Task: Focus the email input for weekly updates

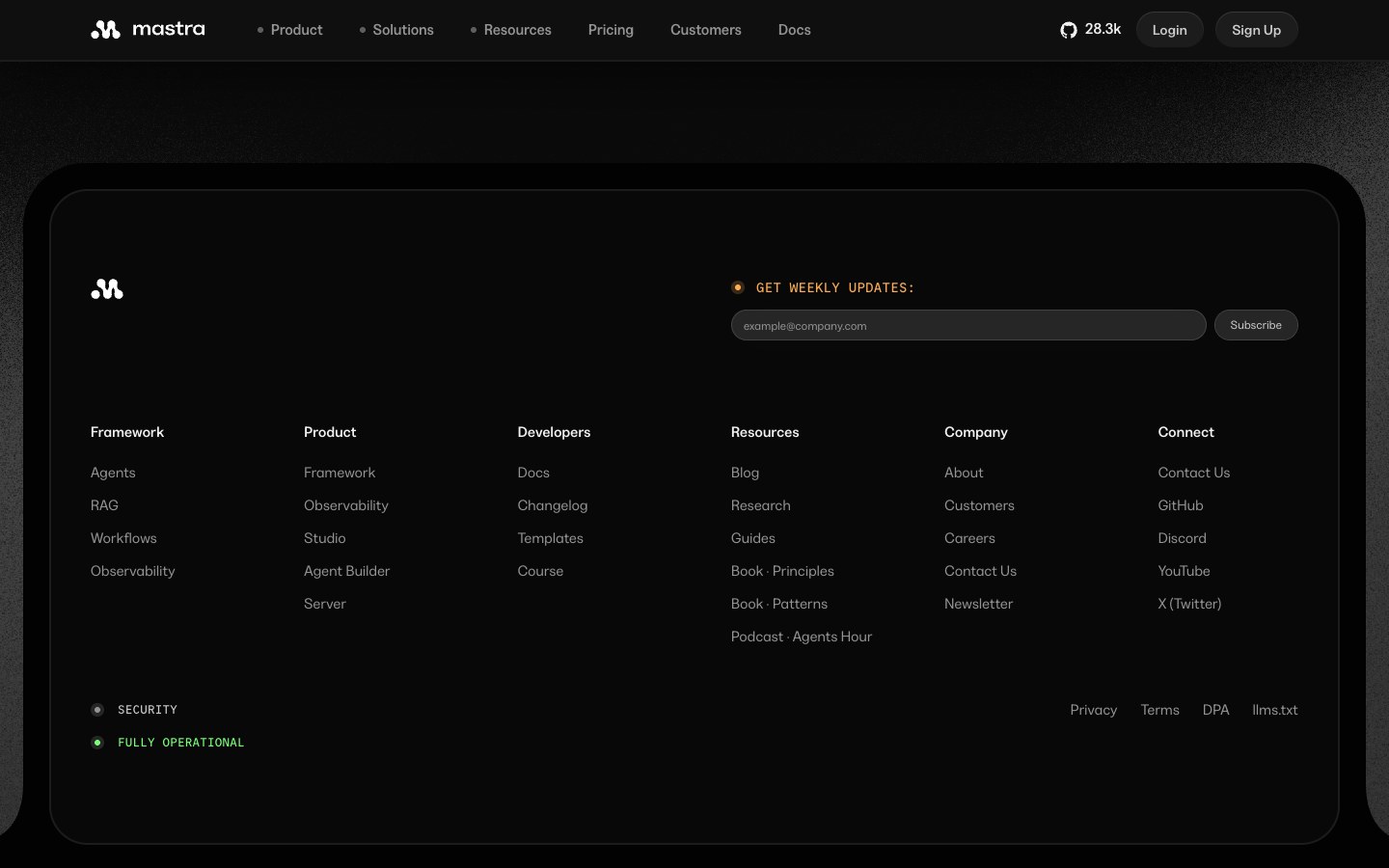Action: (968, 325)
